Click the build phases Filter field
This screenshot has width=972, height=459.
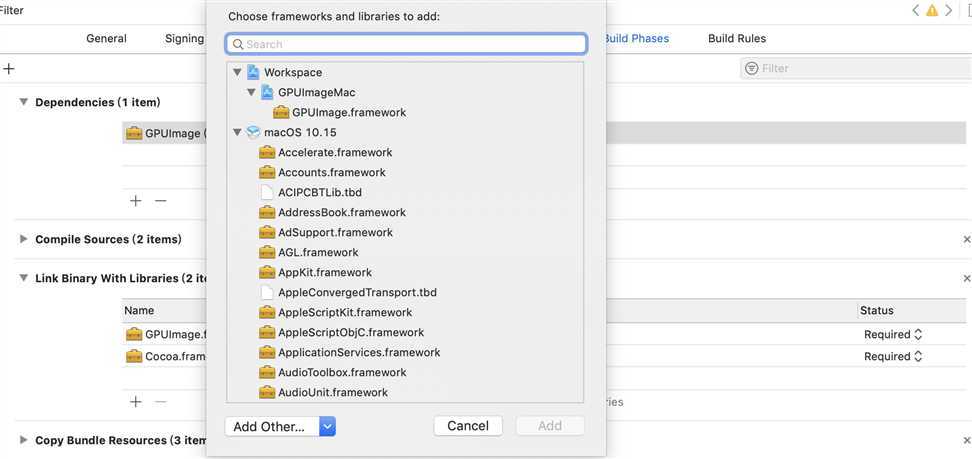click(x=856, y=68)
